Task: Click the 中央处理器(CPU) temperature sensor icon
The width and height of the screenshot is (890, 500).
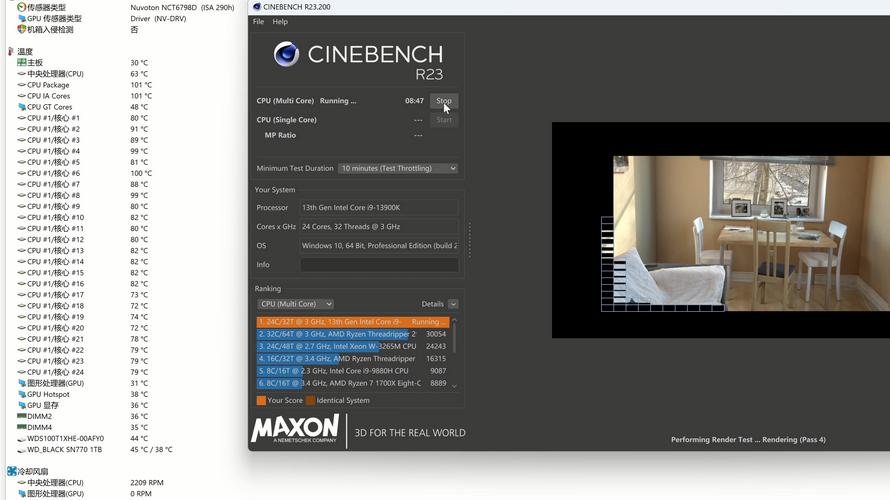Action: tap(22, 74)
